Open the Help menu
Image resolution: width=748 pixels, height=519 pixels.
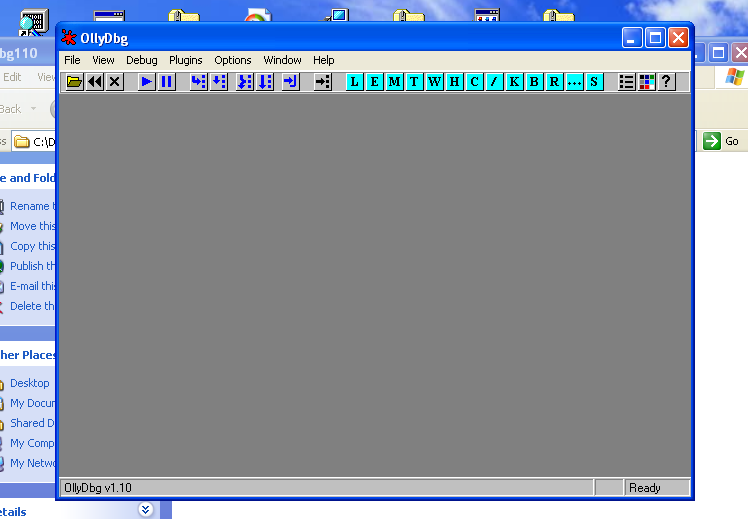click(x=323, y=60)
